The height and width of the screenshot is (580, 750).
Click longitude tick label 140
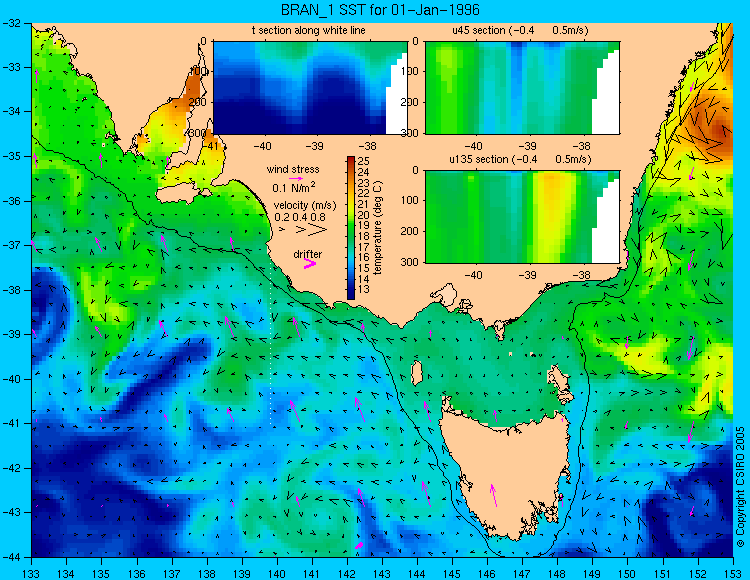pos(276,574)
